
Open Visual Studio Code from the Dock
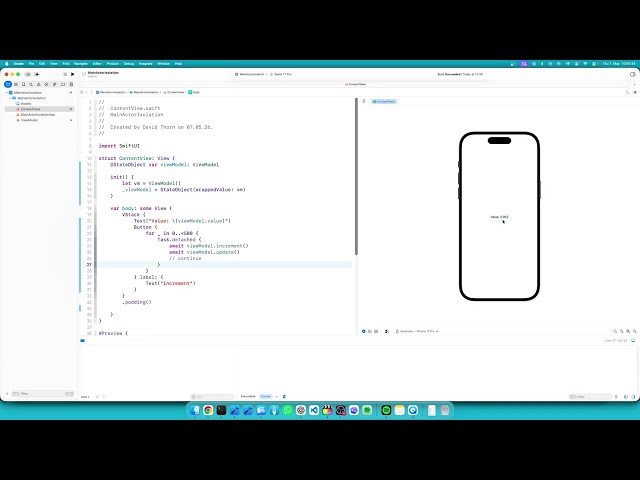tap(314, 410)
